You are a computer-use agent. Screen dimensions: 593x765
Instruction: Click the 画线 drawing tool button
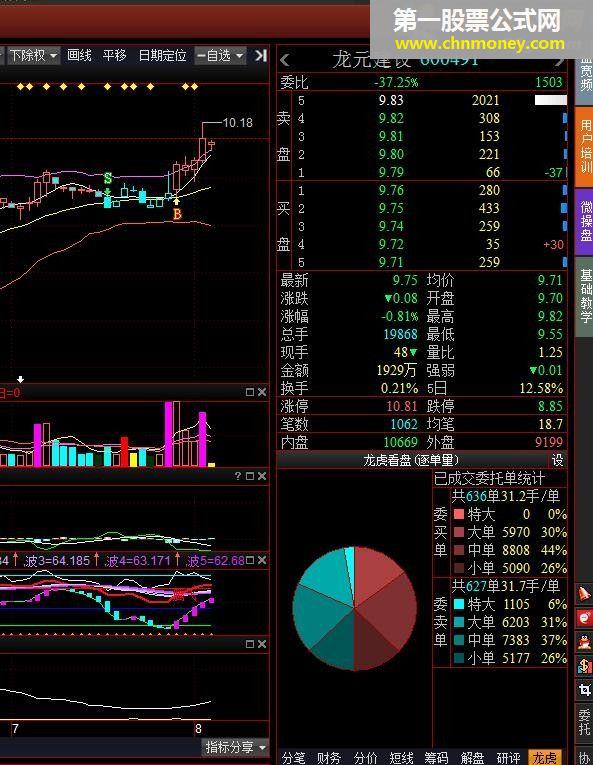click(x=79, y=56)
